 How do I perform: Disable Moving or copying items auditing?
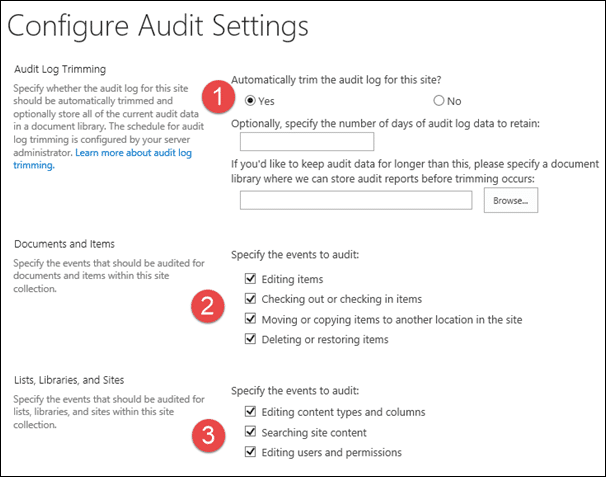coord(249,319)
